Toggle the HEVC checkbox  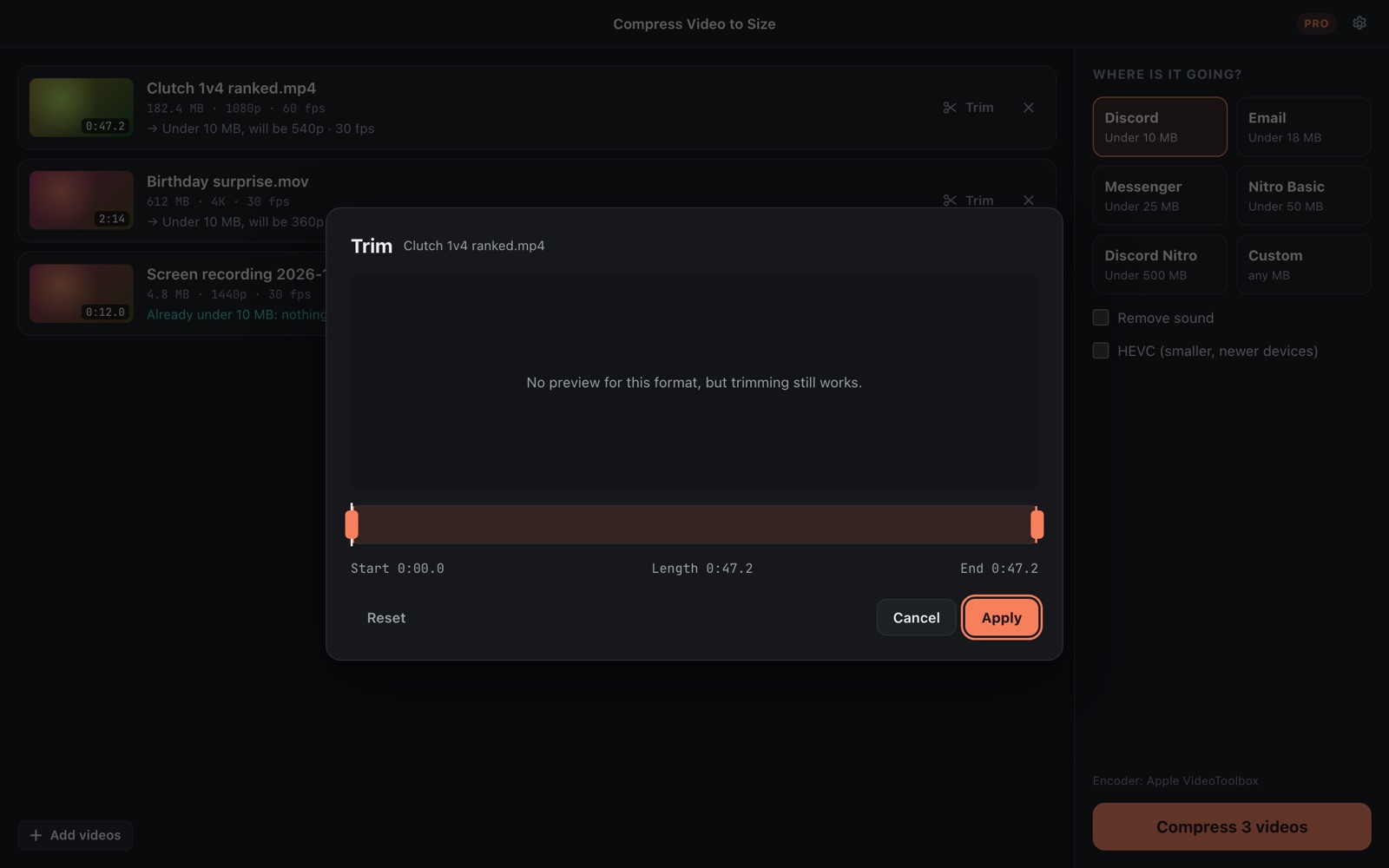coord(1101,351)
